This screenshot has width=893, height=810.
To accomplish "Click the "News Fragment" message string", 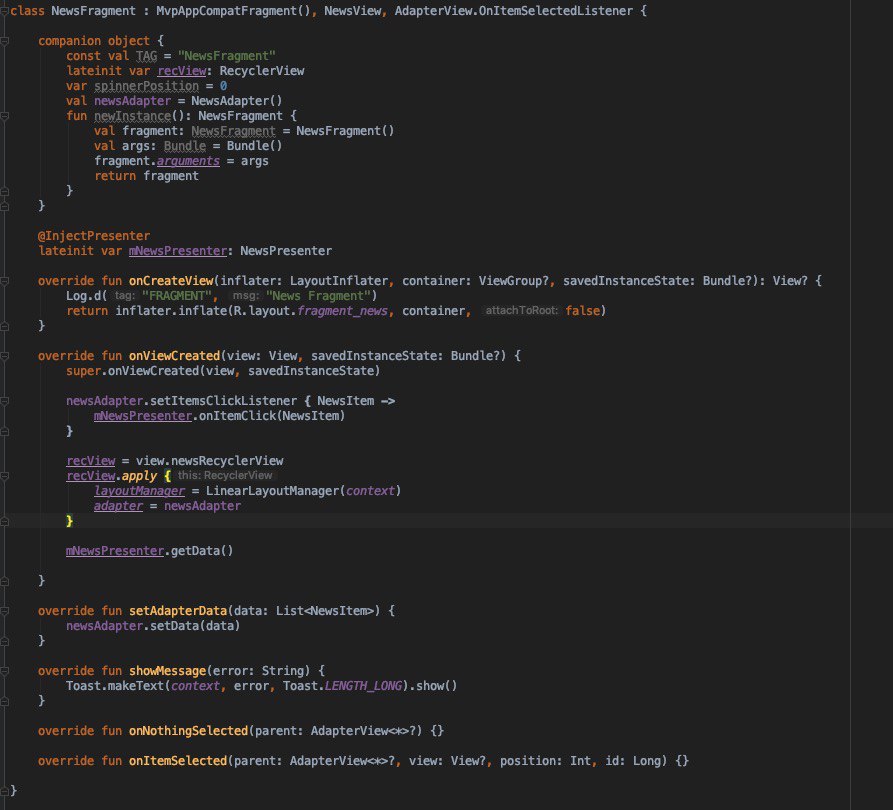I will [318, 296].
